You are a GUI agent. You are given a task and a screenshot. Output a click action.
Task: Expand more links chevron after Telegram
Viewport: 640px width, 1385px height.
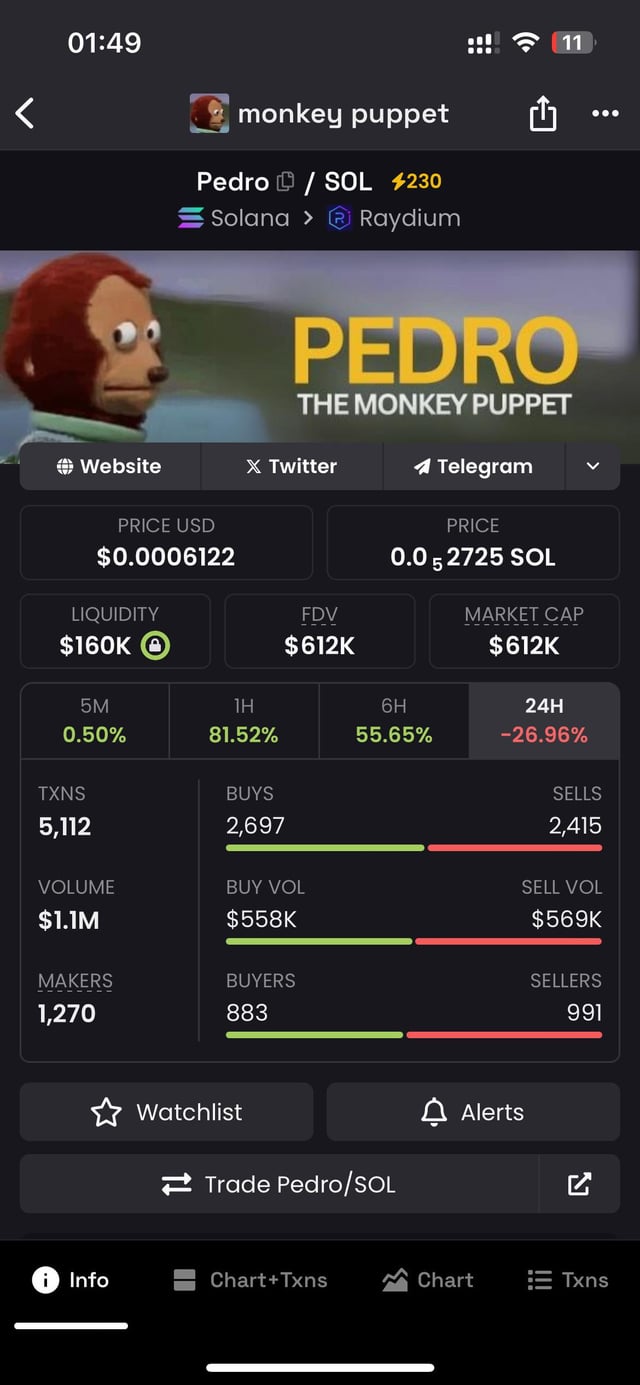[x=593, y=466]
